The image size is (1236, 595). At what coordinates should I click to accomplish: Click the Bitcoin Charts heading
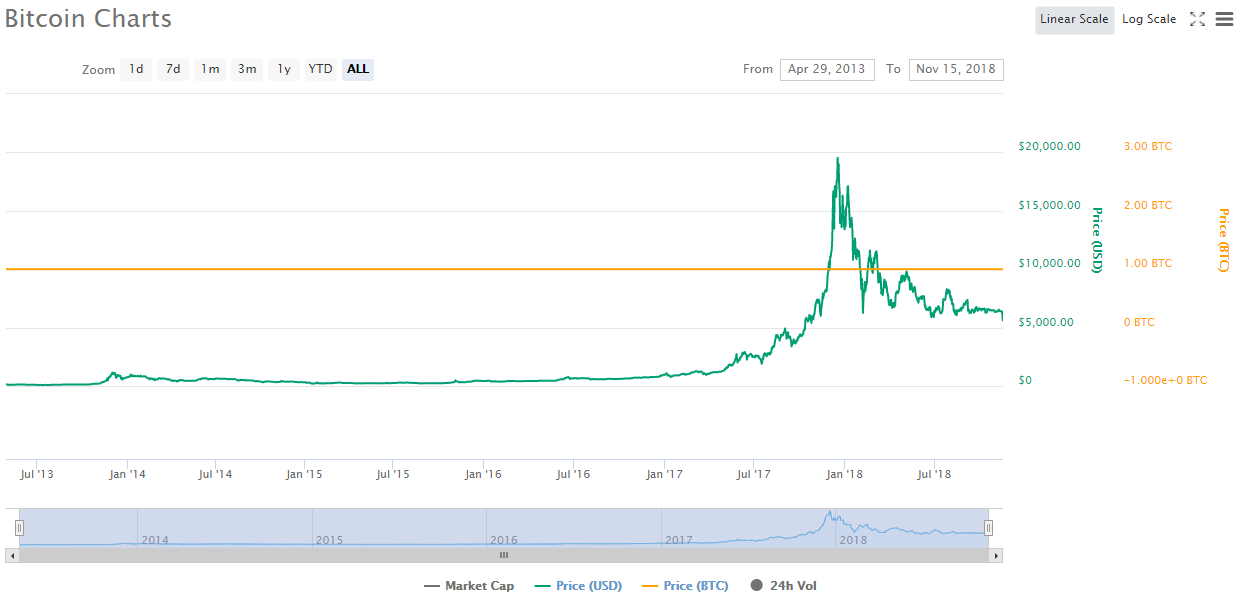(x=88, y=19)
